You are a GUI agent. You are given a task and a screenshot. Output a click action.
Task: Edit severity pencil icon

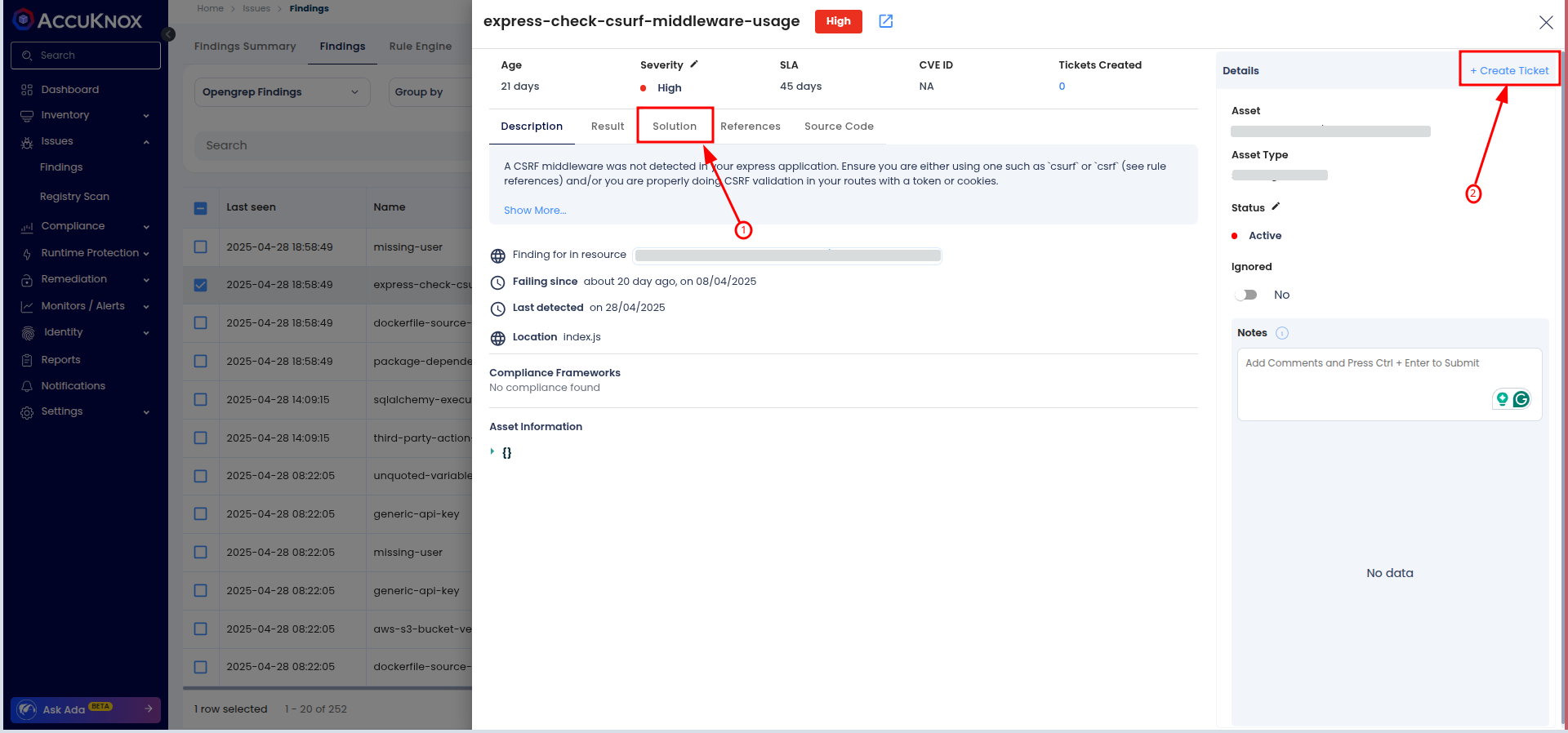point(694,64)
